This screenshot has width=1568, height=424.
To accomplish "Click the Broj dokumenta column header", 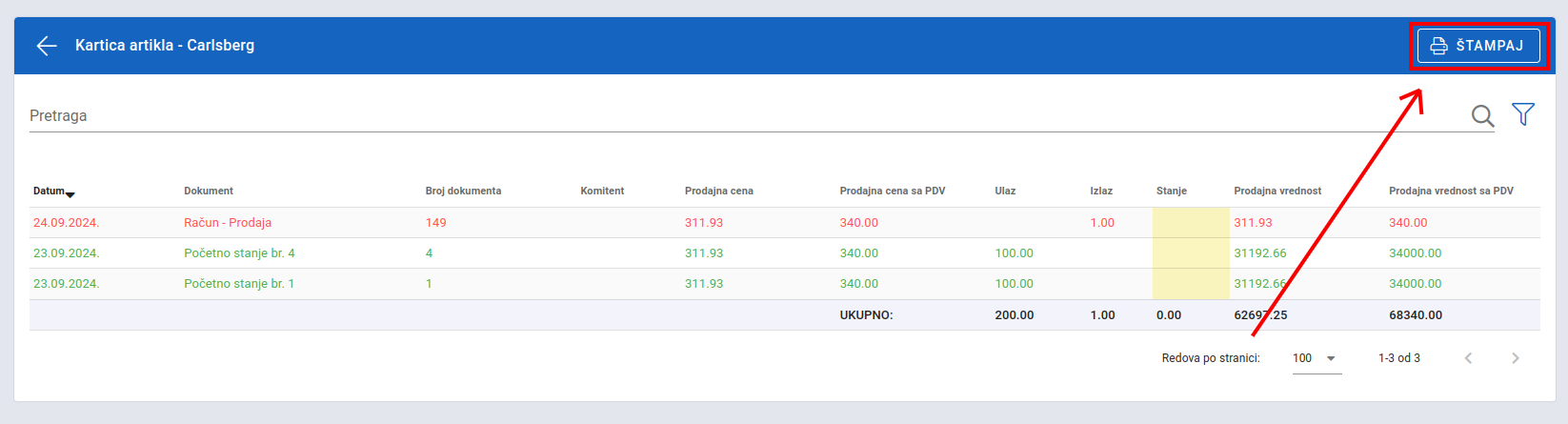I will [463, 192].
